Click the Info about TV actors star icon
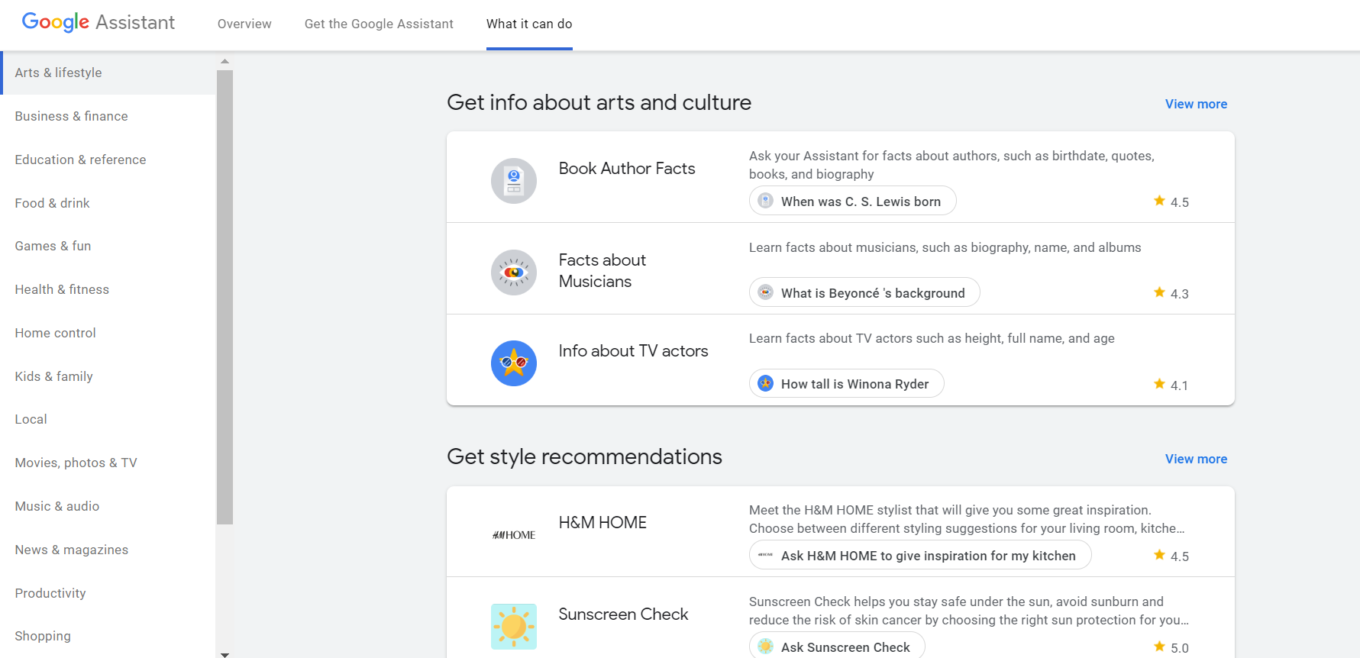 (513, 363)
